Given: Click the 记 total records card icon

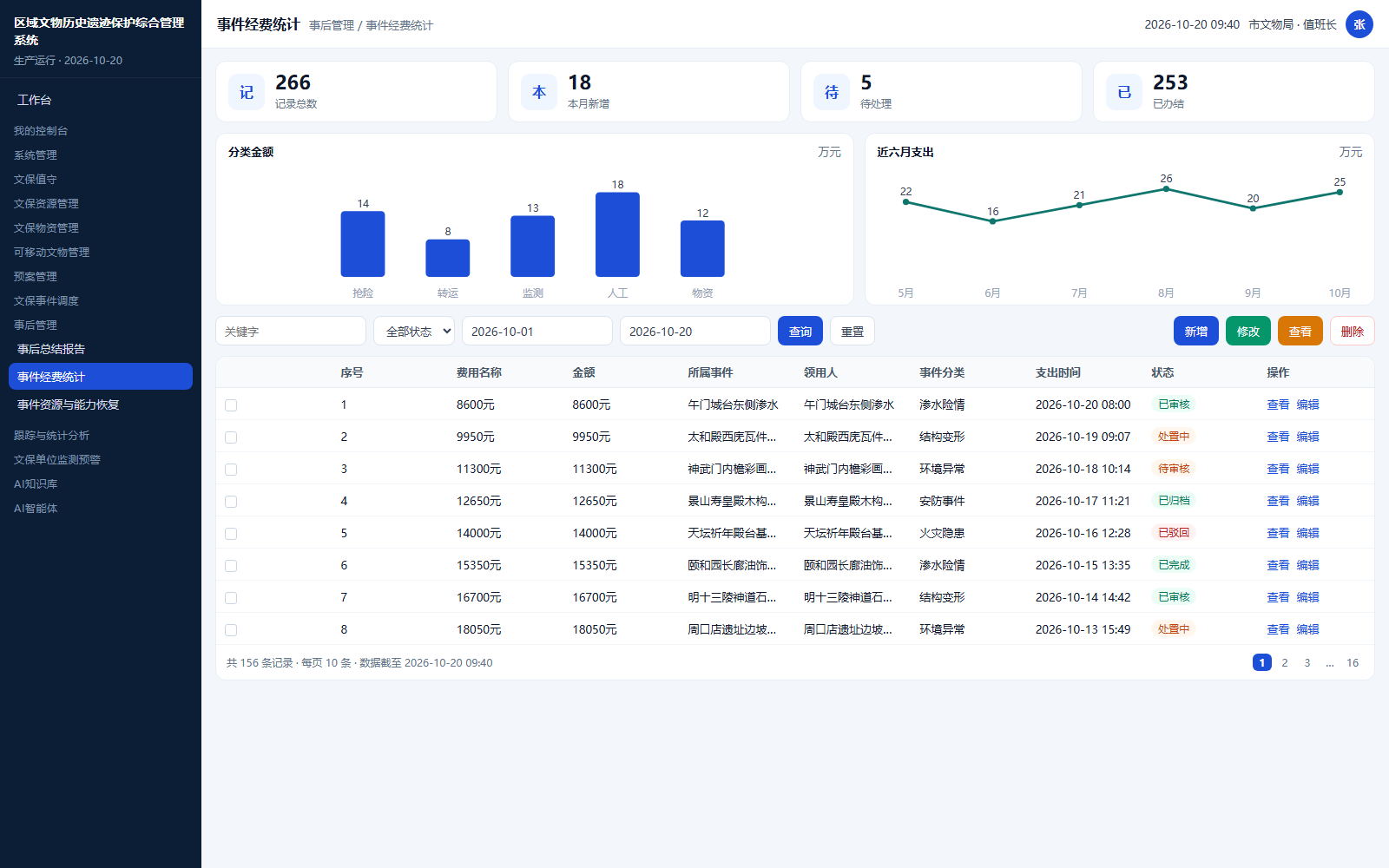Looking at the screenshot, I should tap(247, 92).
